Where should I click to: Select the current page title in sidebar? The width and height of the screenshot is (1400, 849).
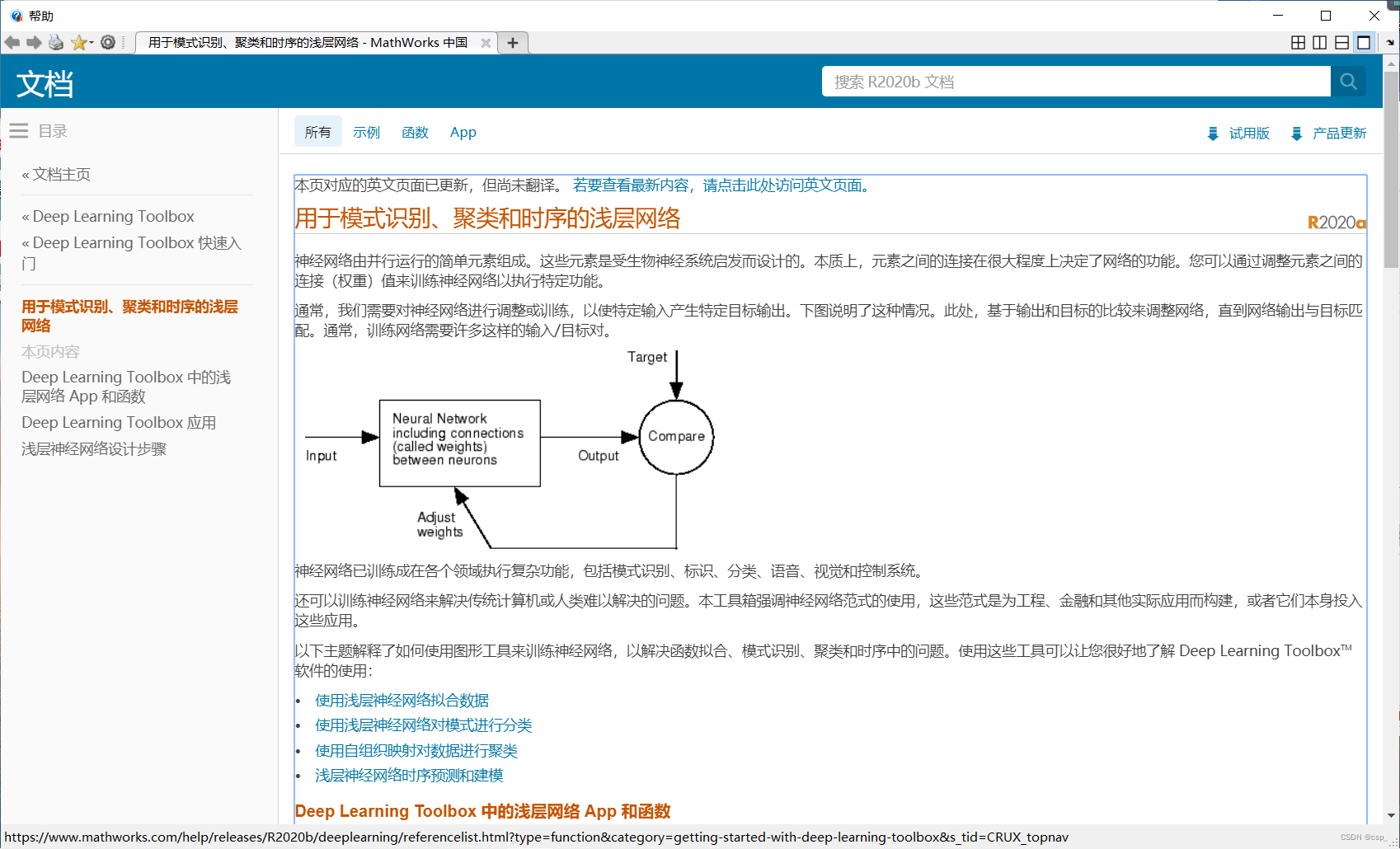(129, 316)
